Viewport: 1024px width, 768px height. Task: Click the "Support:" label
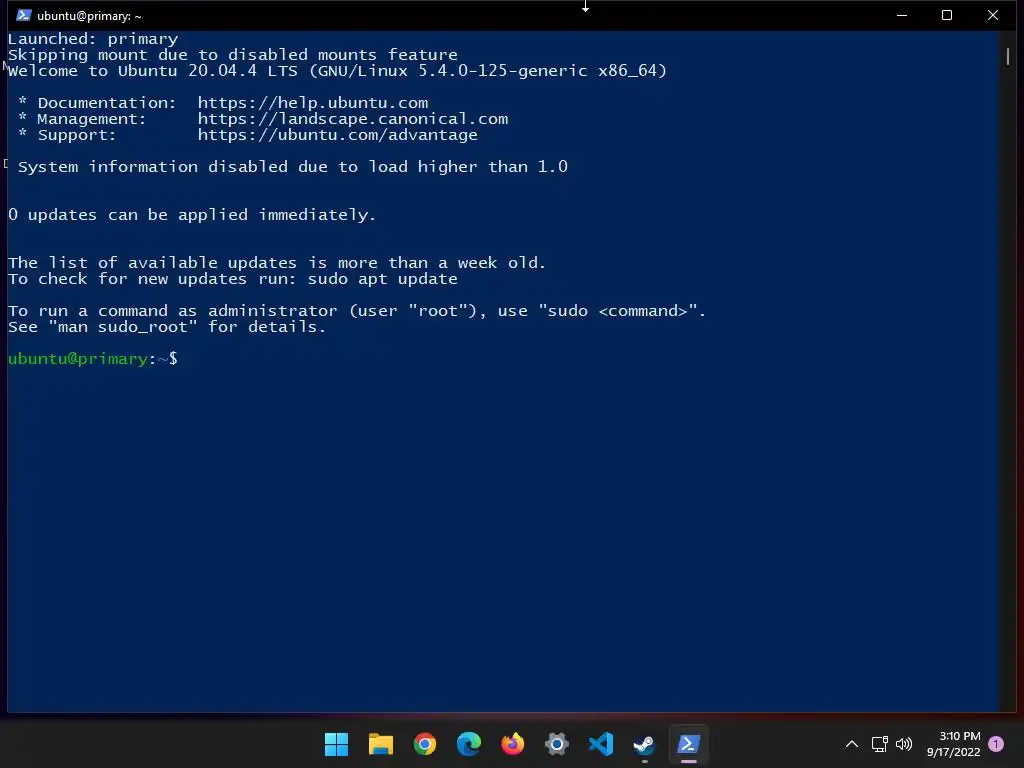[x=77, y=135]
